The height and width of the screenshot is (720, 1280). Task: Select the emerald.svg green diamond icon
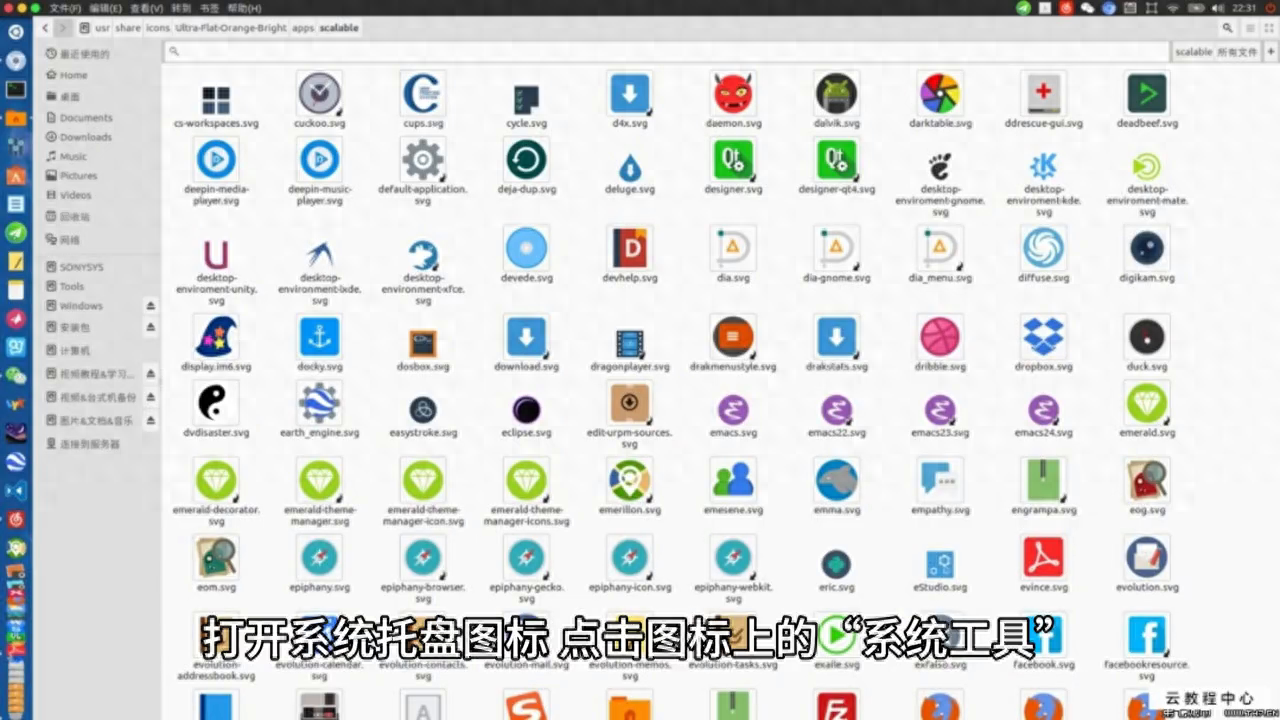coord(1147,403)
